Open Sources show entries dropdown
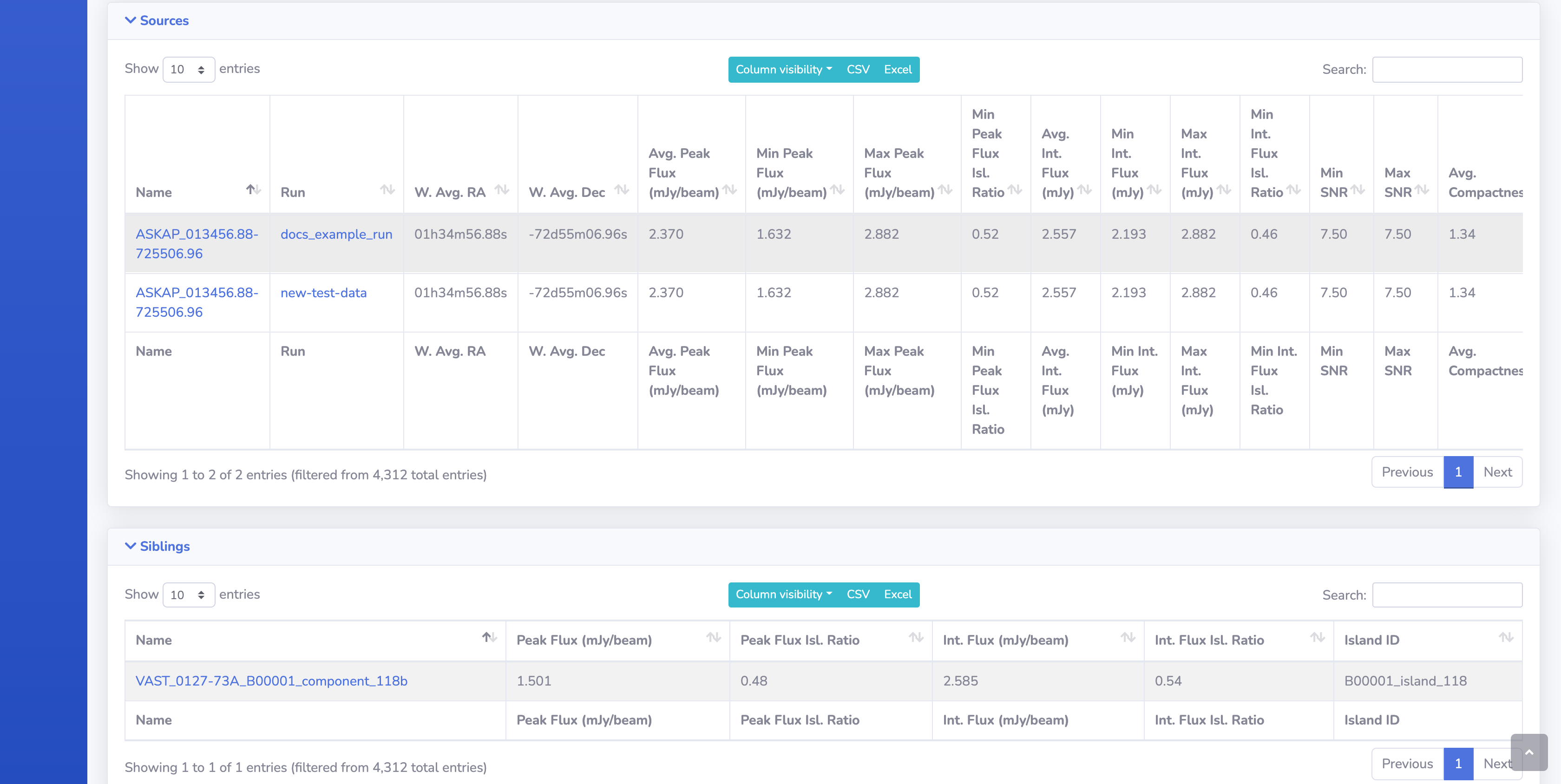Image resolution: width=1561 pixels, height=784 pixels. pyautogui.click(x=189, y=70)
